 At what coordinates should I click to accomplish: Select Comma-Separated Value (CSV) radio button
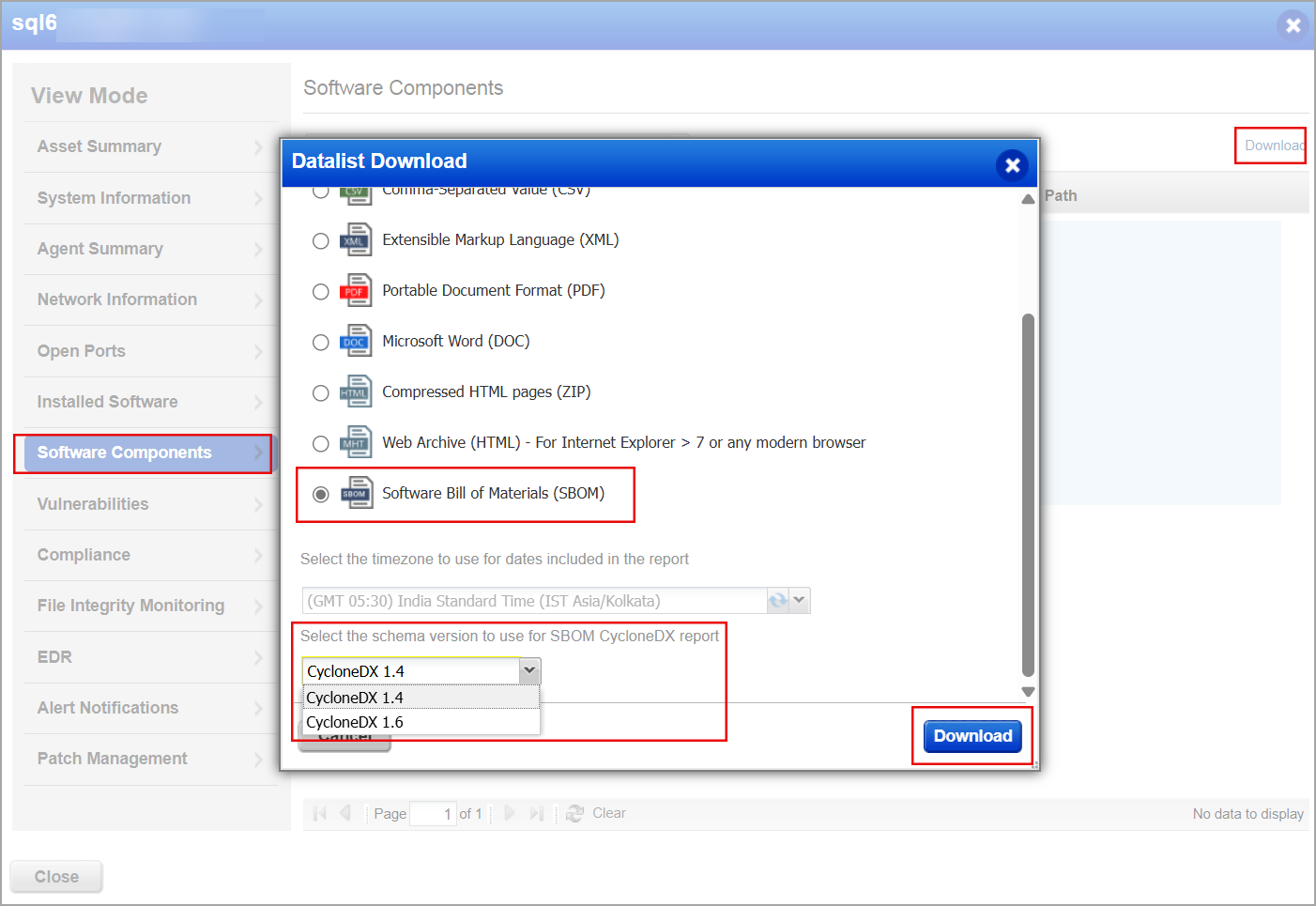(321, 192)
